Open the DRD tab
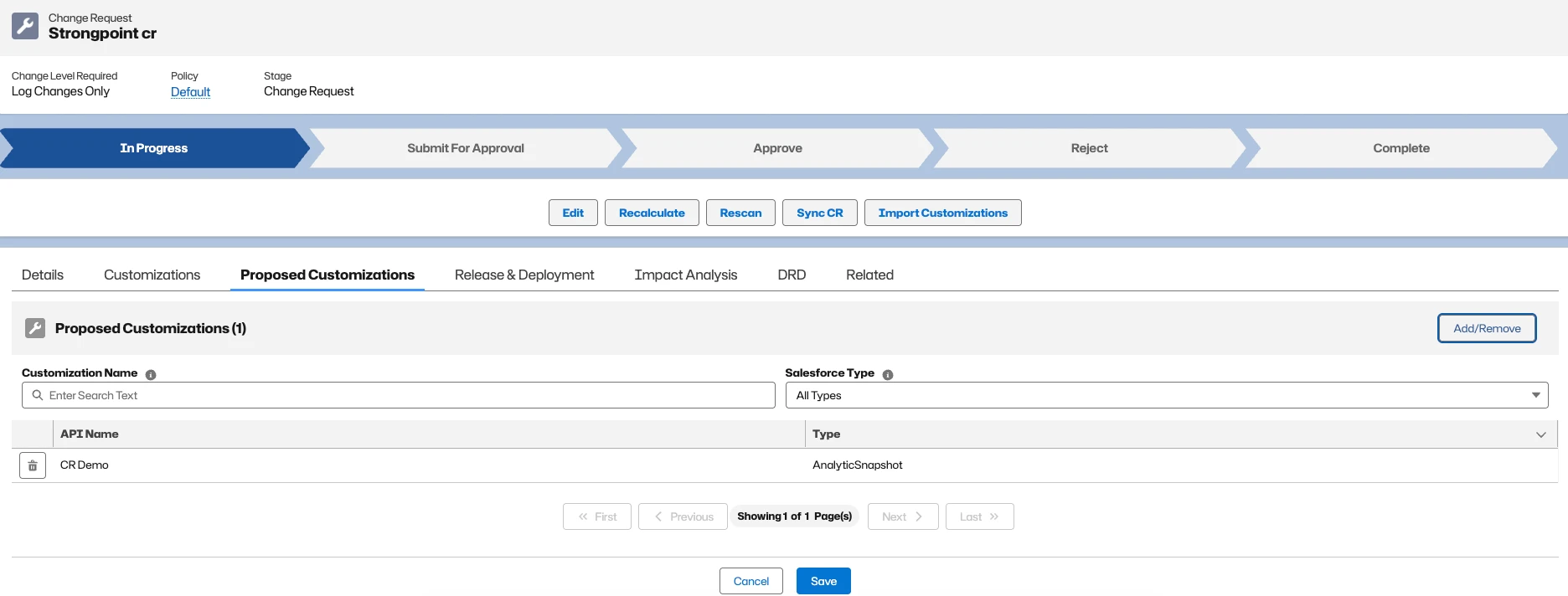 tap(792, 275)
